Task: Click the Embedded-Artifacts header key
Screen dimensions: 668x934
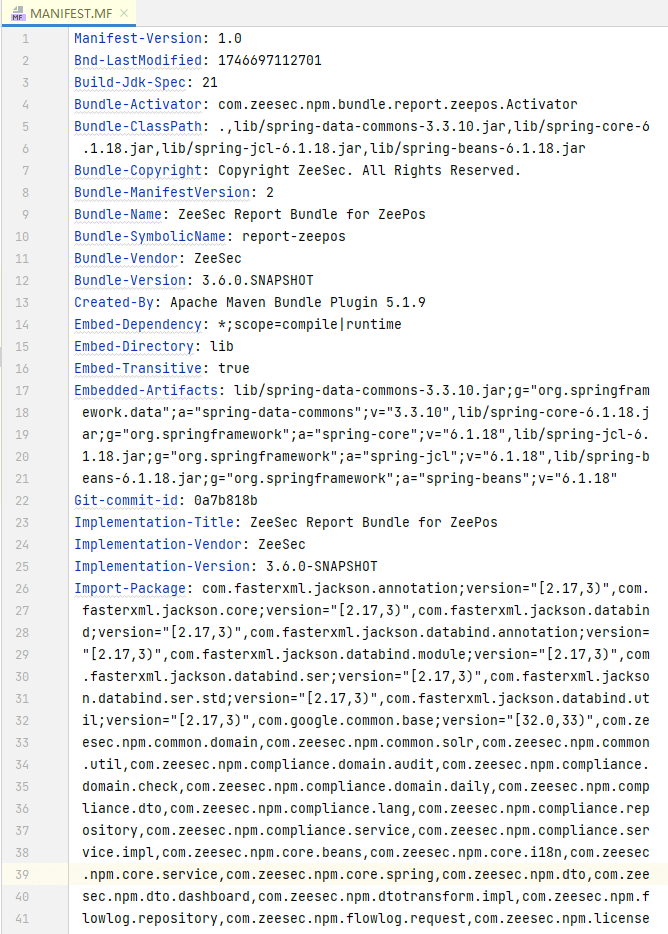Action: 144,390
